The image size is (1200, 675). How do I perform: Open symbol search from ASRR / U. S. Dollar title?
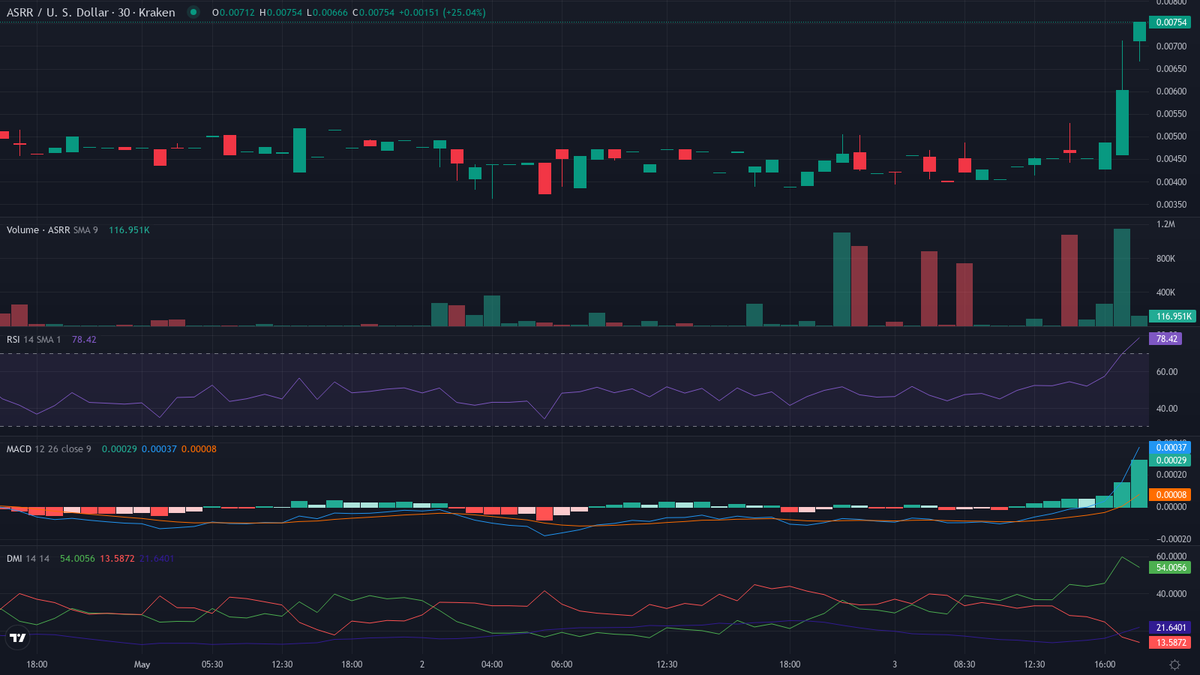90,12
